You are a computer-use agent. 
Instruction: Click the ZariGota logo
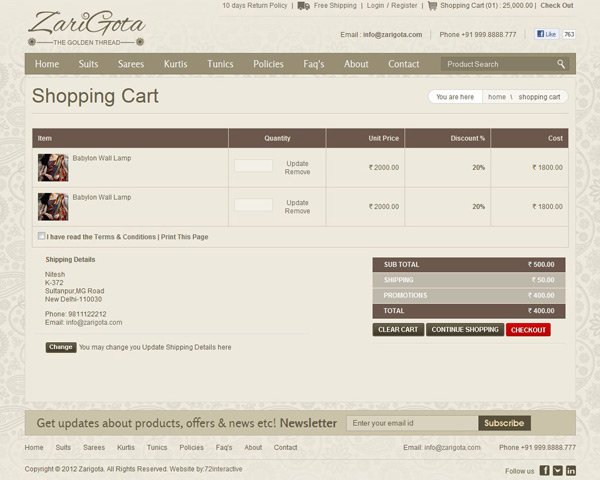[86, 28]
